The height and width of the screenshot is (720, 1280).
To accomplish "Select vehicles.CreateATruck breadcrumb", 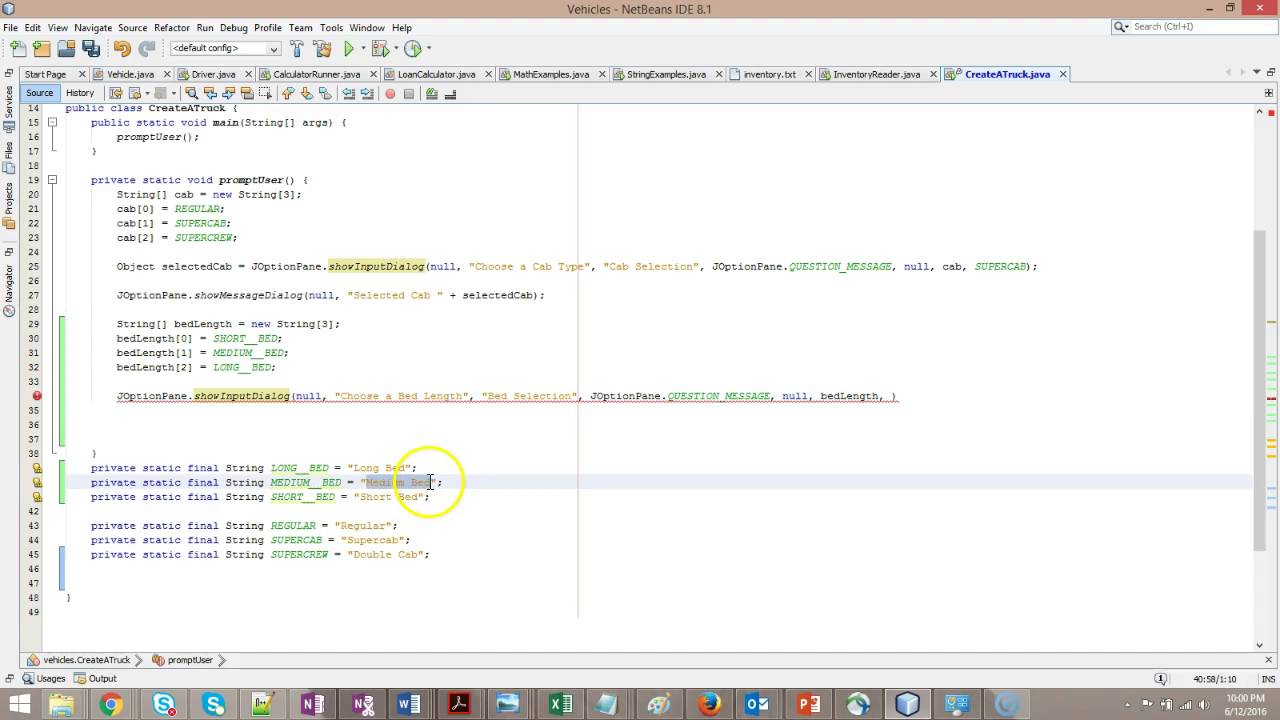I will tap(80, 660).
